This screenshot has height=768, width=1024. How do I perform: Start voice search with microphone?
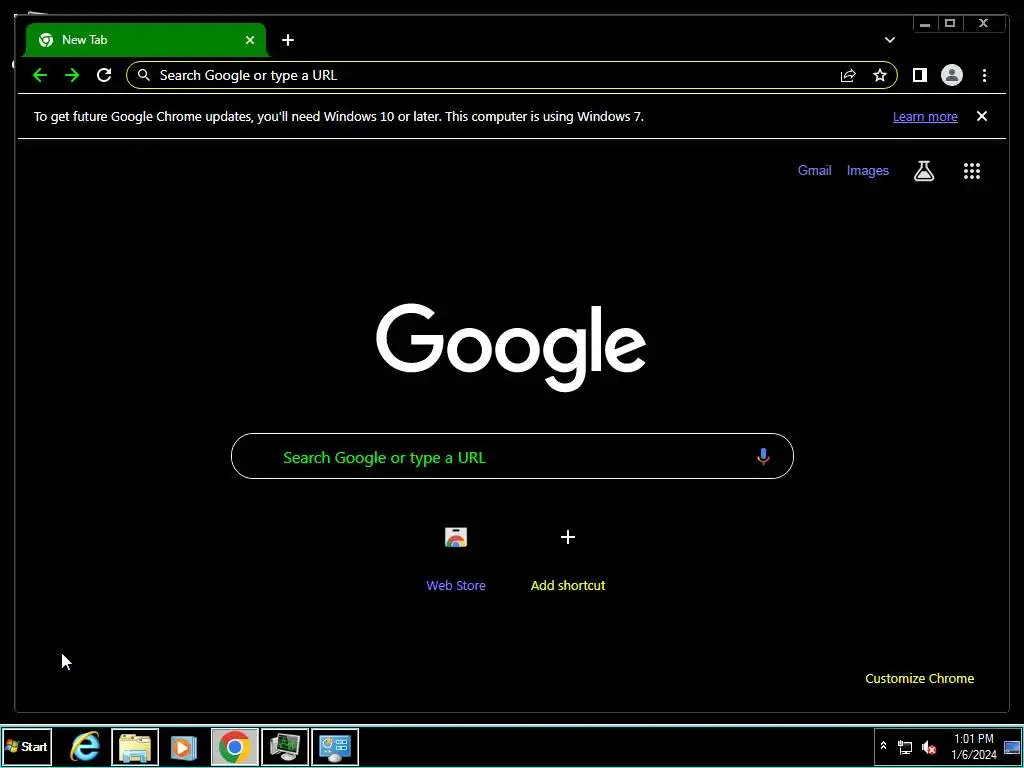[763, 456]
